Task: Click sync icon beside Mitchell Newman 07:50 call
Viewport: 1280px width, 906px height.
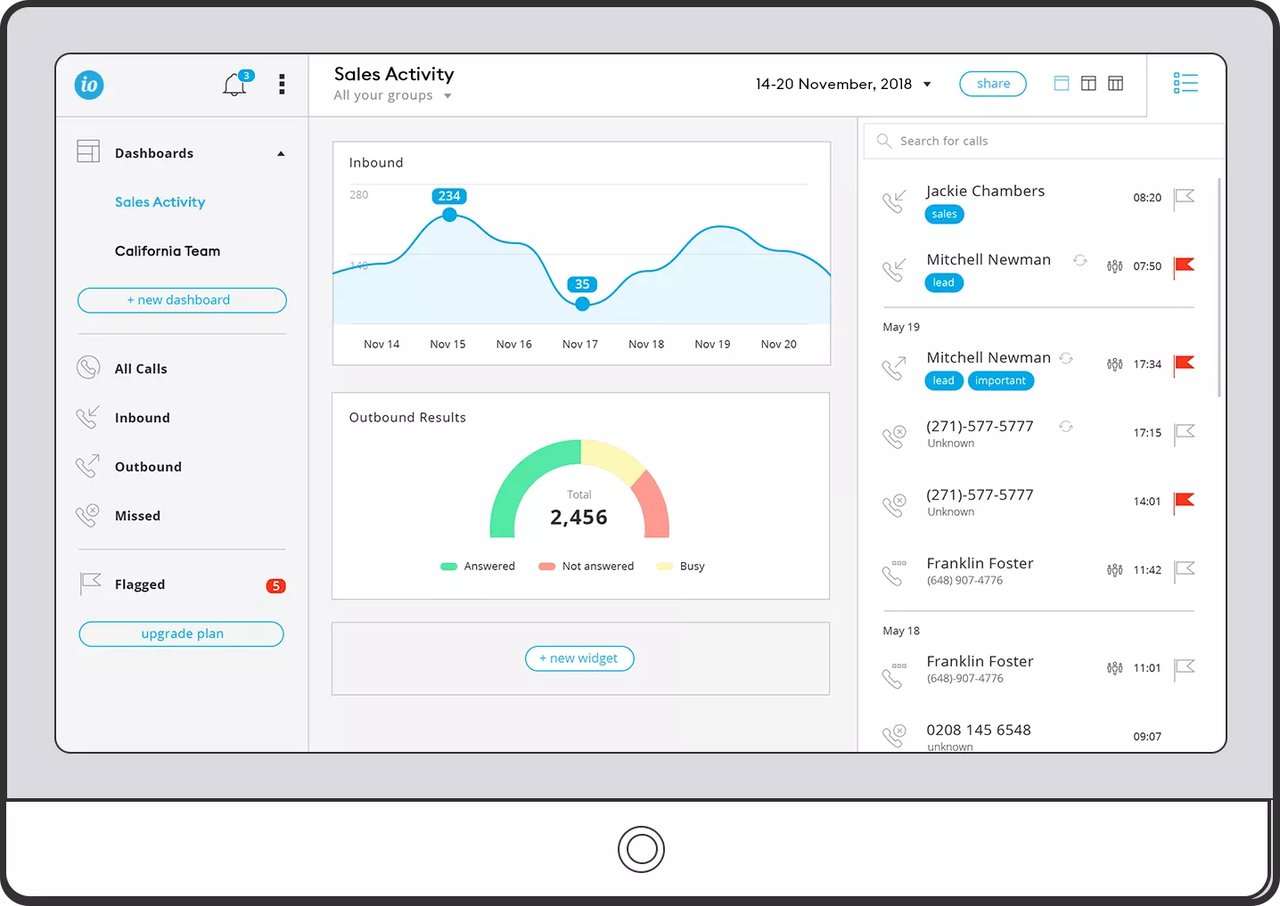Action: pyautogui.click(x=1080, y=260)
